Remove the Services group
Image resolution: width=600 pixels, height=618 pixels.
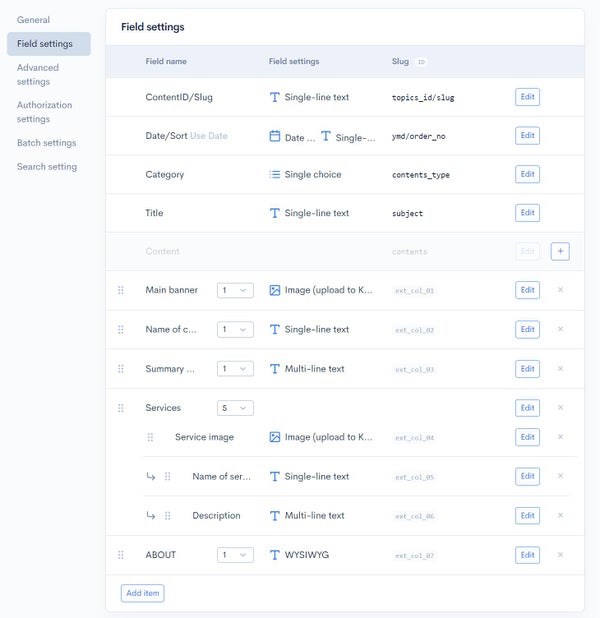tap(560, 408)
